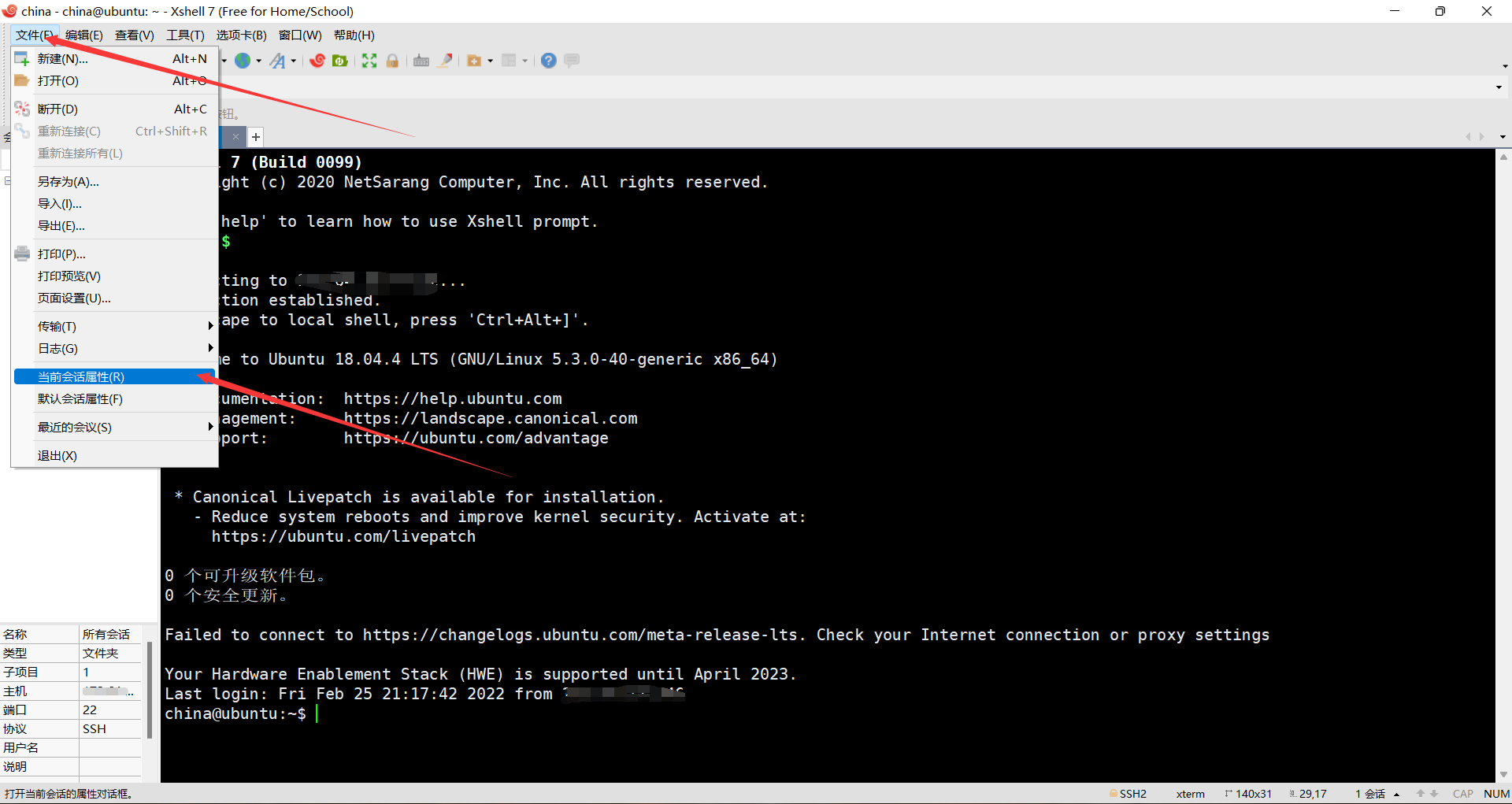Select Current Session Properties (当前会话属性)
The height and width of the screenshot is (804, 1512).
pyautogui.click(x=114, y=376)
